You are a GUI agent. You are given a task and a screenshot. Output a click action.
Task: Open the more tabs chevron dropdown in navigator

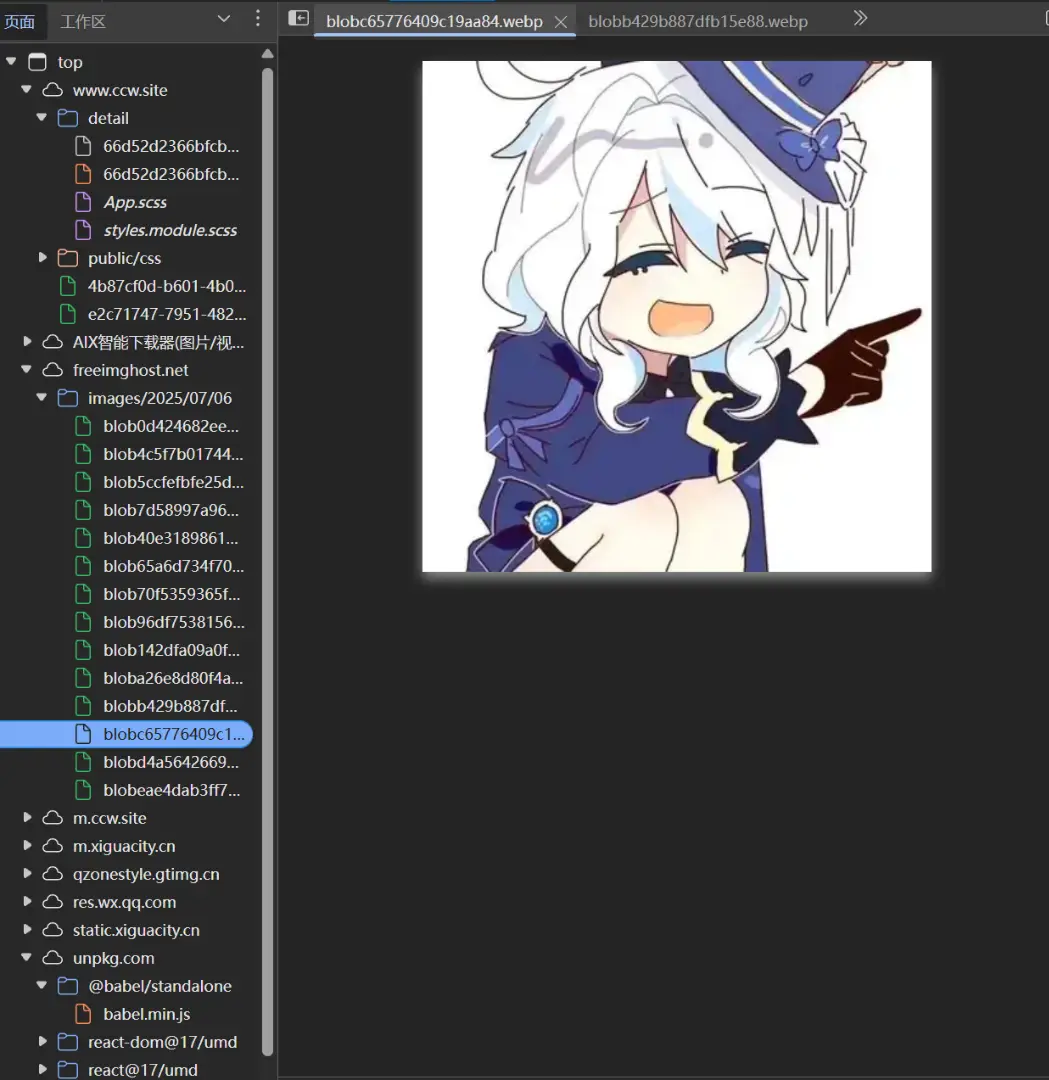224,19
